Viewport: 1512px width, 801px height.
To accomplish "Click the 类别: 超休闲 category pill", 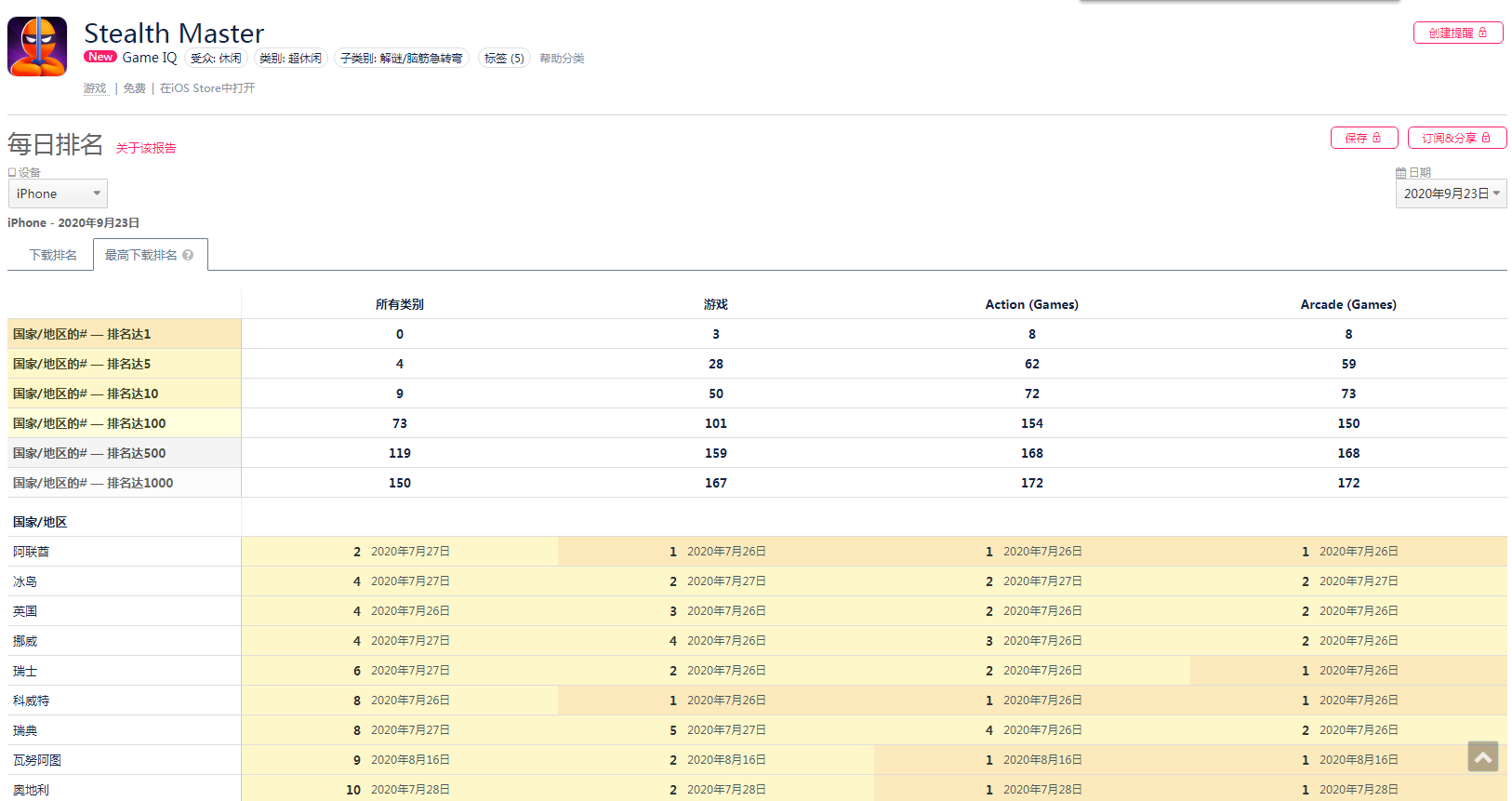I will (290, 59).
